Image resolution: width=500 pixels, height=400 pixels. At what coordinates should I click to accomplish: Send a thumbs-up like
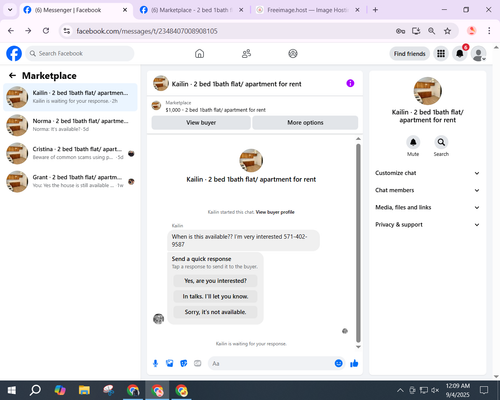pyautogui.click(x=354, y=363)
